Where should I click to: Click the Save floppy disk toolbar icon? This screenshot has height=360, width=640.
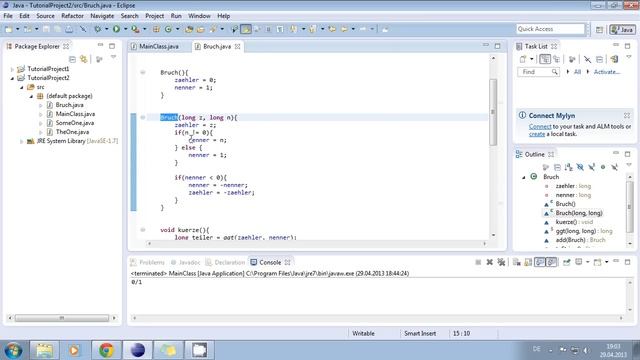tap(46, 29)
